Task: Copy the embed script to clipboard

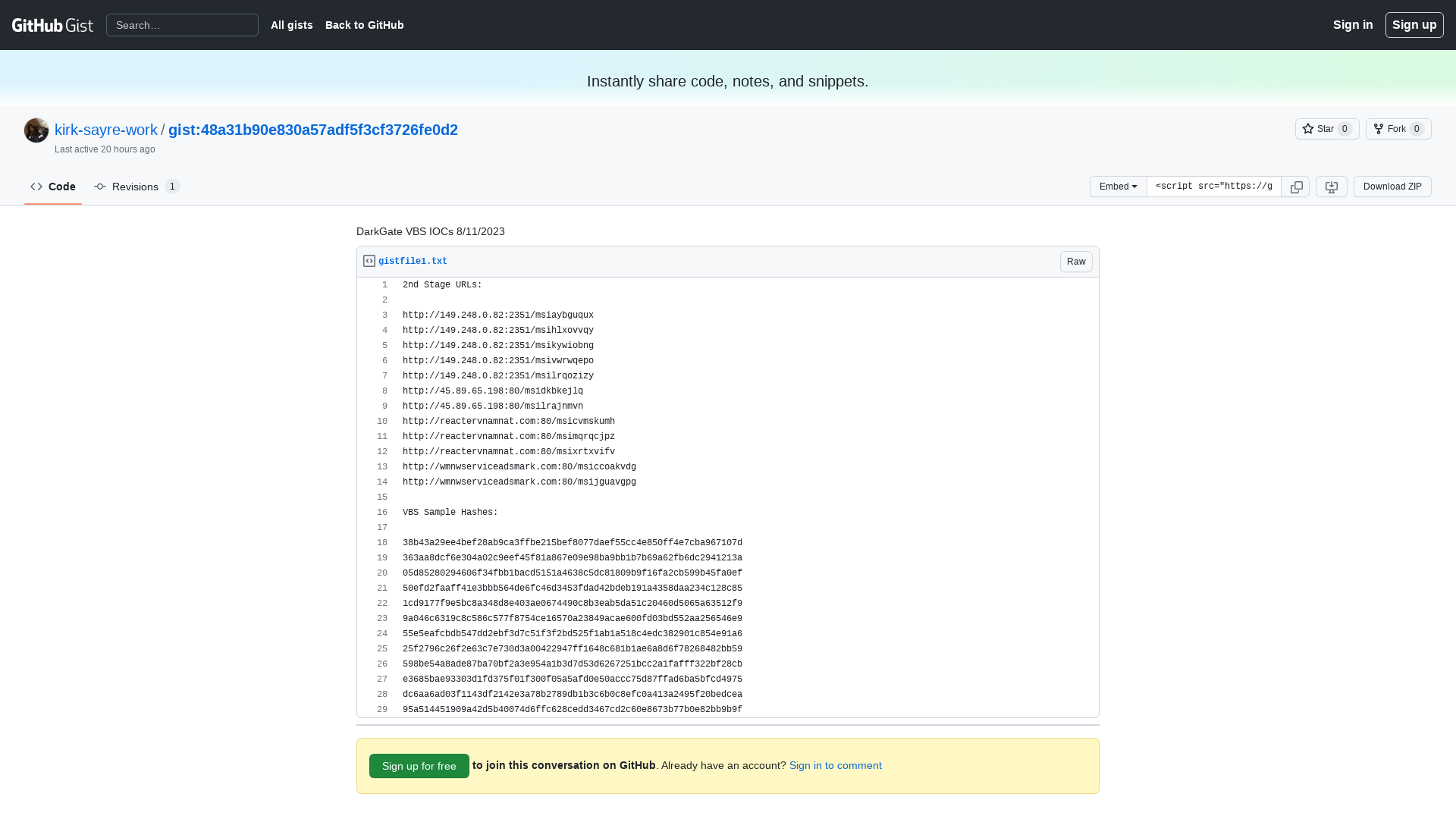Action: coord(1296,187)
